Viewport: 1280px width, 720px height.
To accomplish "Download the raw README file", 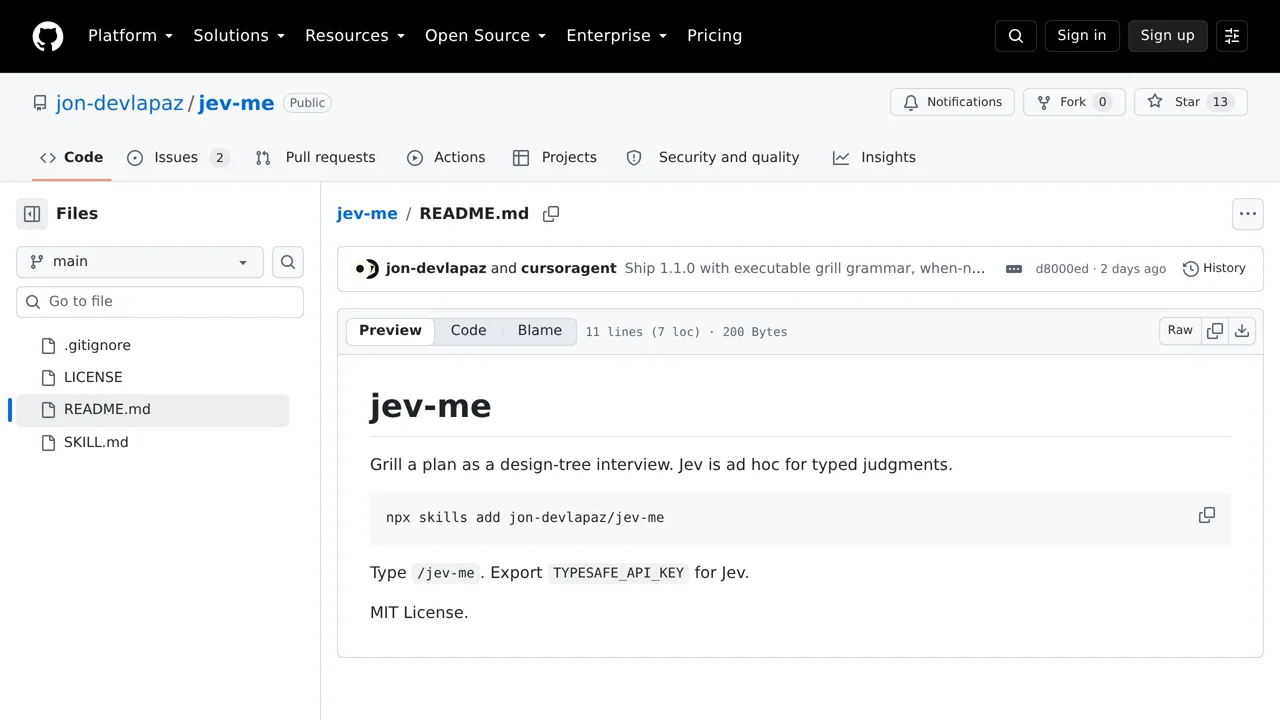I will [x=1242, y=331].
